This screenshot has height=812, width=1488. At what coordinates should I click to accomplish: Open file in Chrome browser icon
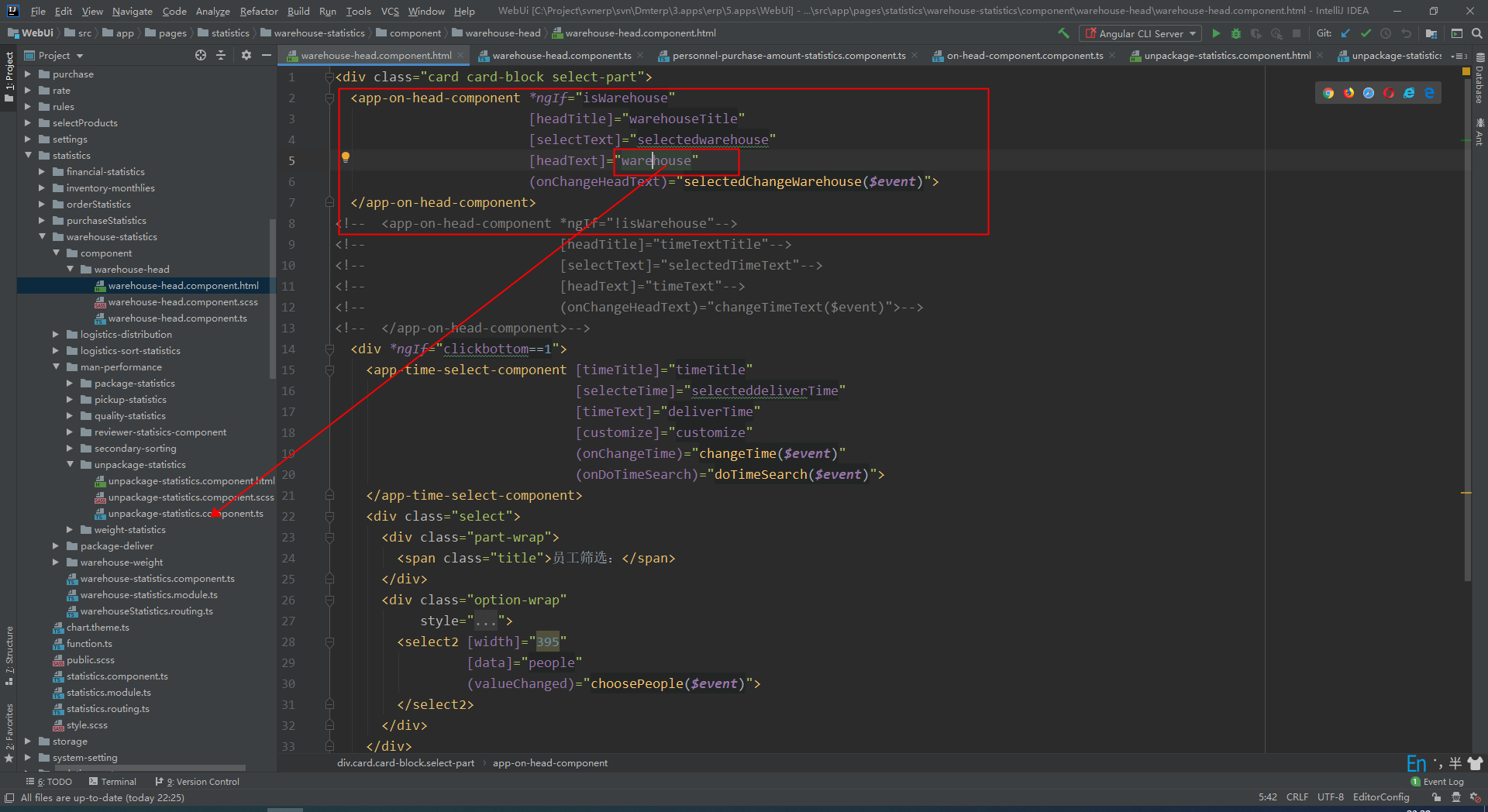(x=1328, y=93)
